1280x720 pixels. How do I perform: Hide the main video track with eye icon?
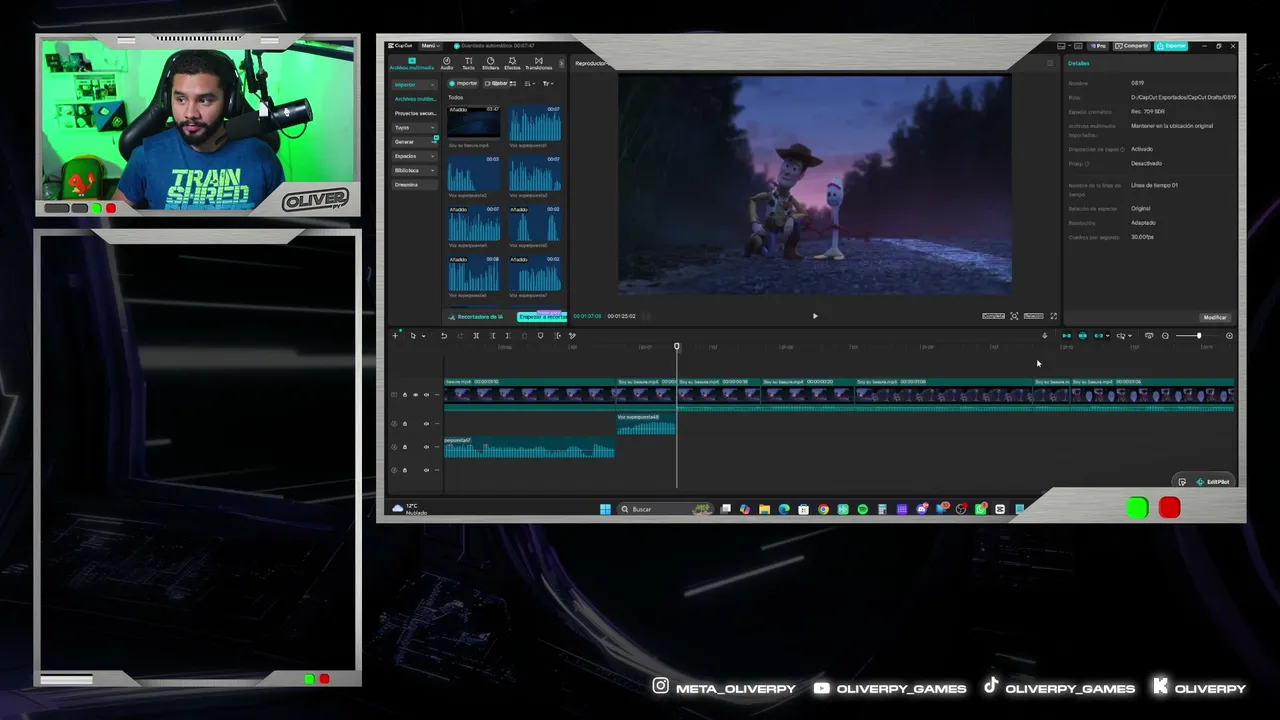(416, 395)
